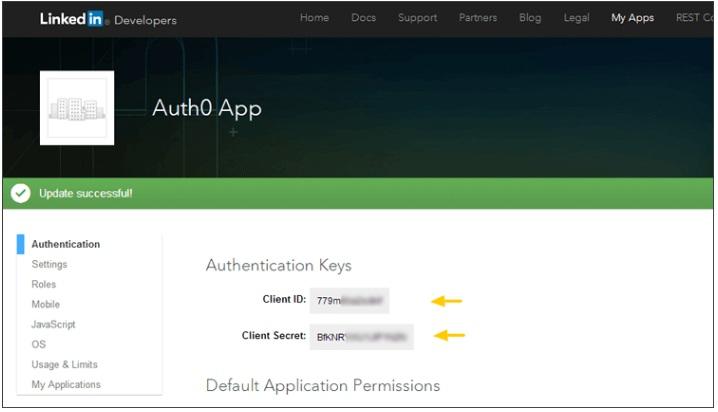Open the REST Console nav item
This screenshot has height=412, width=718.
[x=694, y=18]
